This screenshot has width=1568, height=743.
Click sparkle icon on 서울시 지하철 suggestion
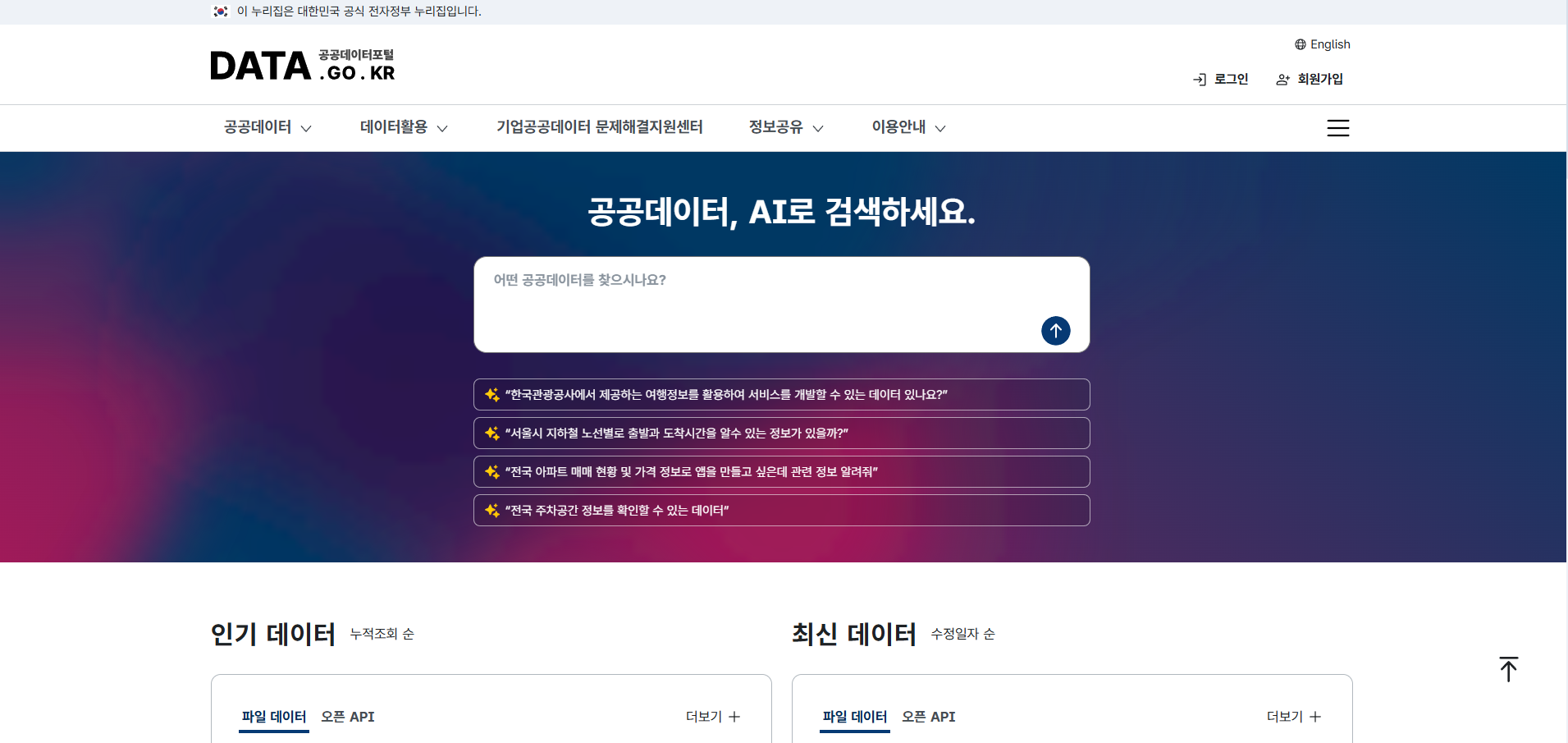coord(492,433)
